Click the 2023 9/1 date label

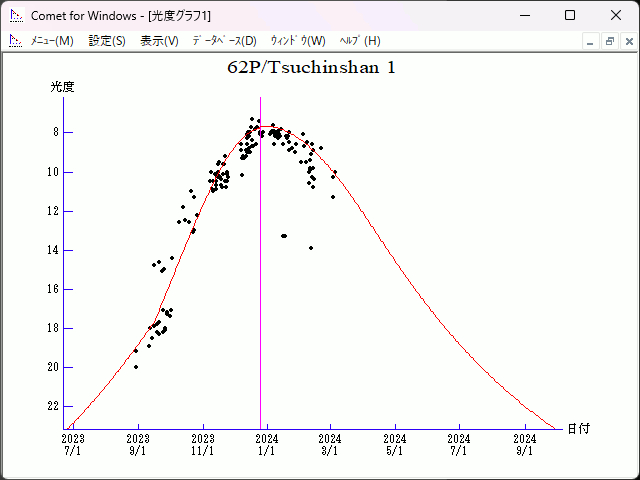[138, 445]
